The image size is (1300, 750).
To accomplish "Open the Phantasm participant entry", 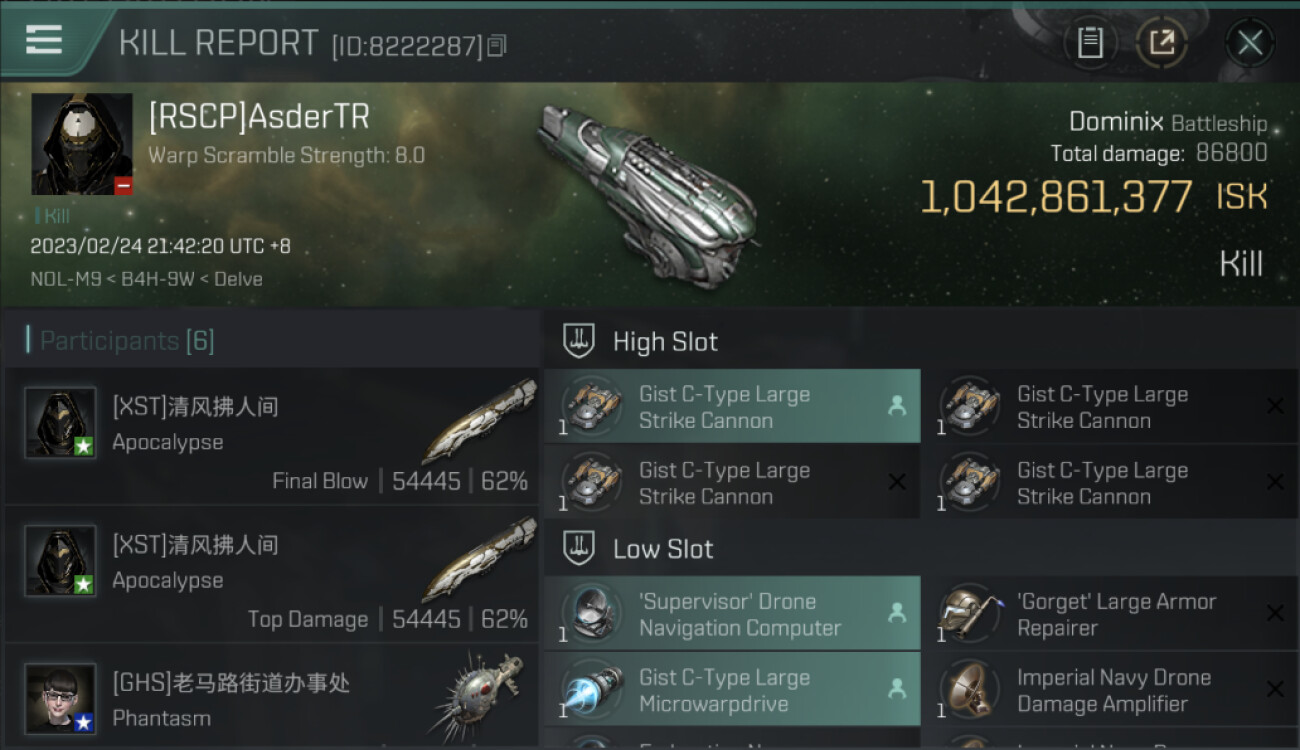I will click(272, 696).
